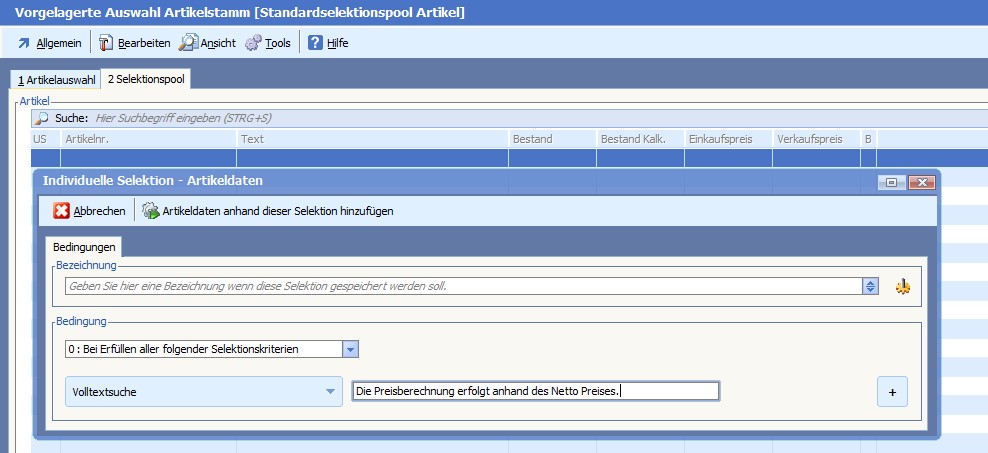Click the broom clear icon next to Bezeichnung

903,287
